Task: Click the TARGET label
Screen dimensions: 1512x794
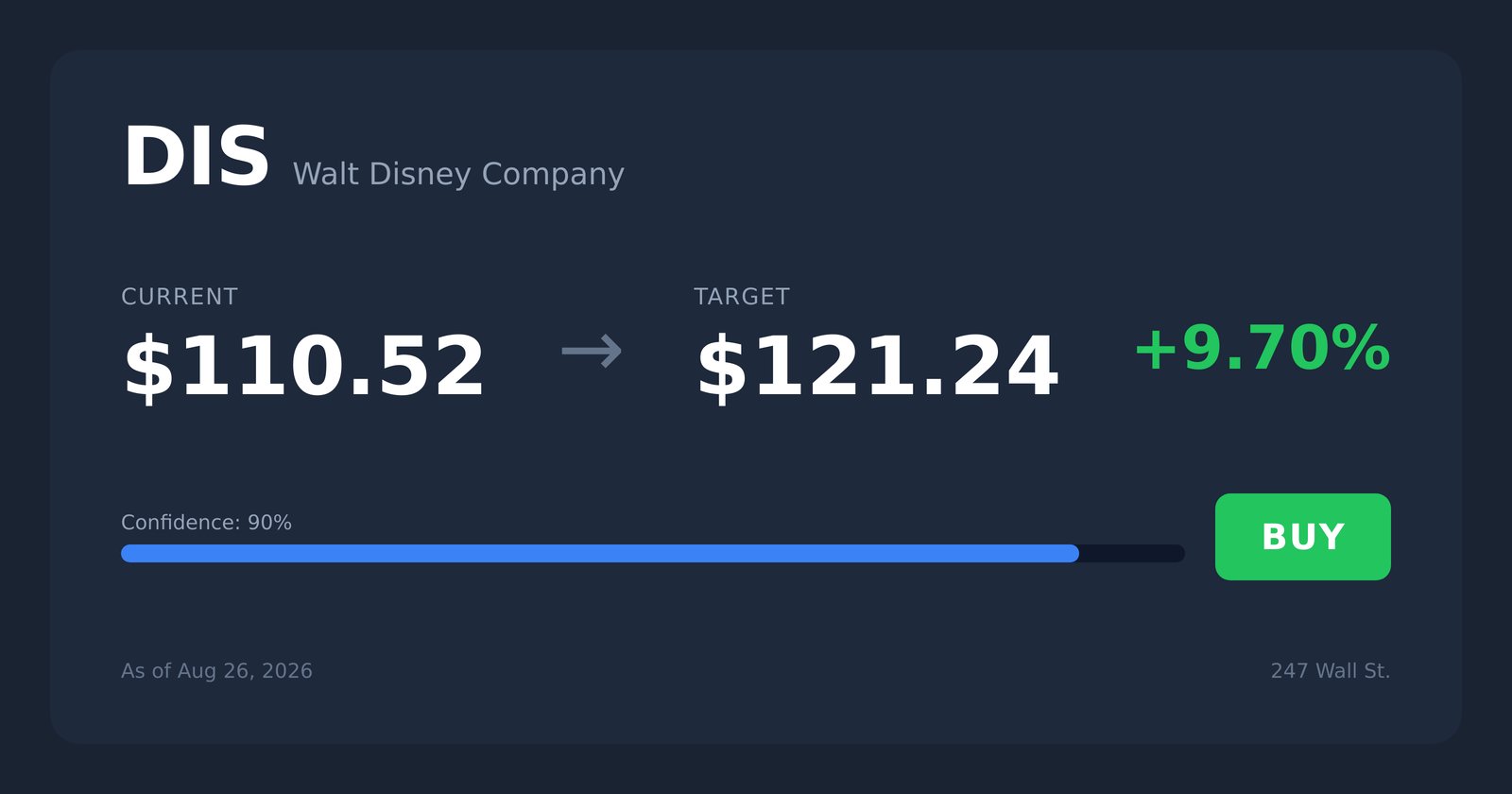Action: 742,297
